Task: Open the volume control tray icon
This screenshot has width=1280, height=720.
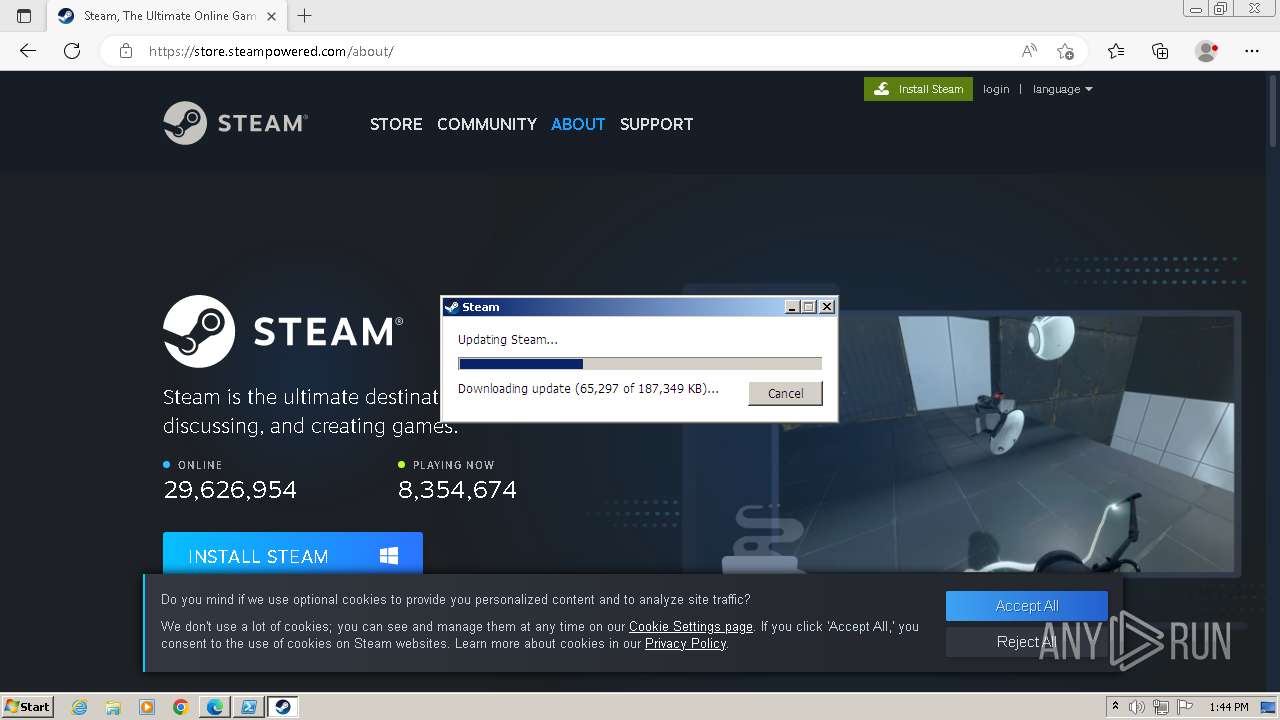Action: 1137,707
